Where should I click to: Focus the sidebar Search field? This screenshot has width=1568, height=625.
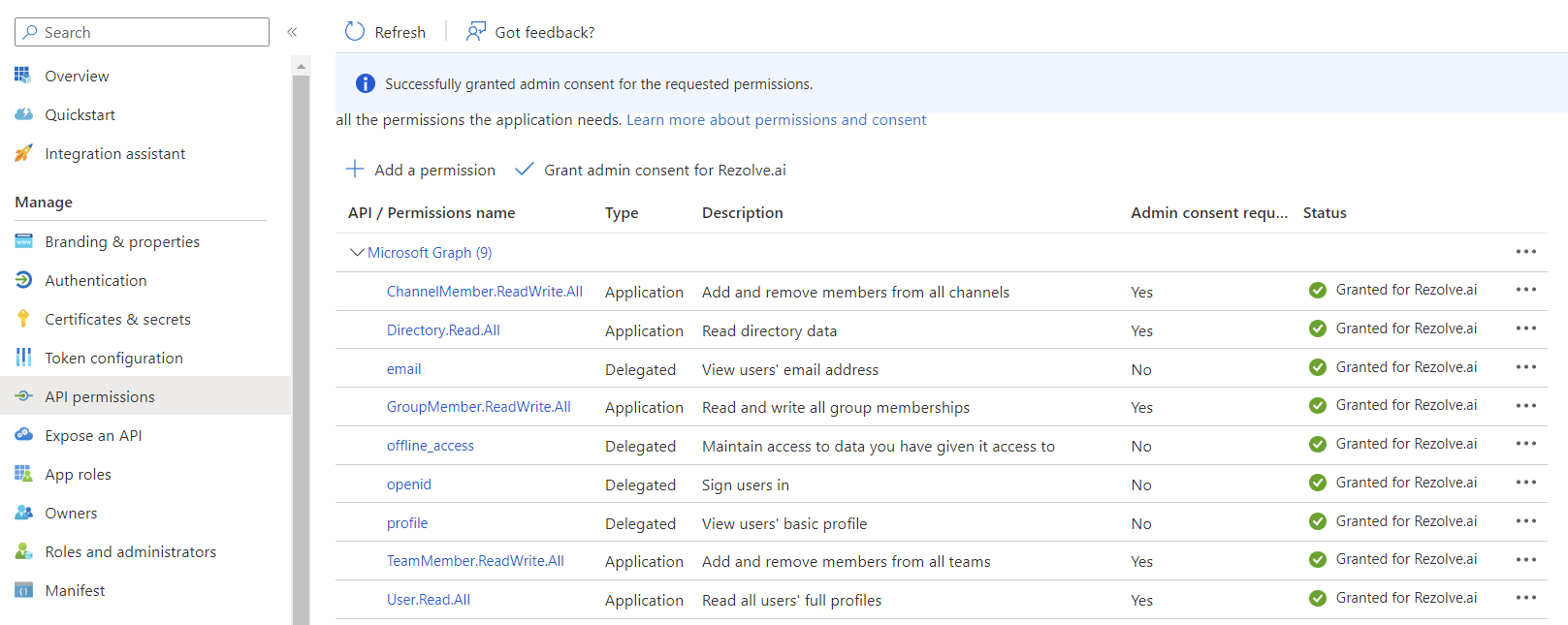click(x=143, y=32)
